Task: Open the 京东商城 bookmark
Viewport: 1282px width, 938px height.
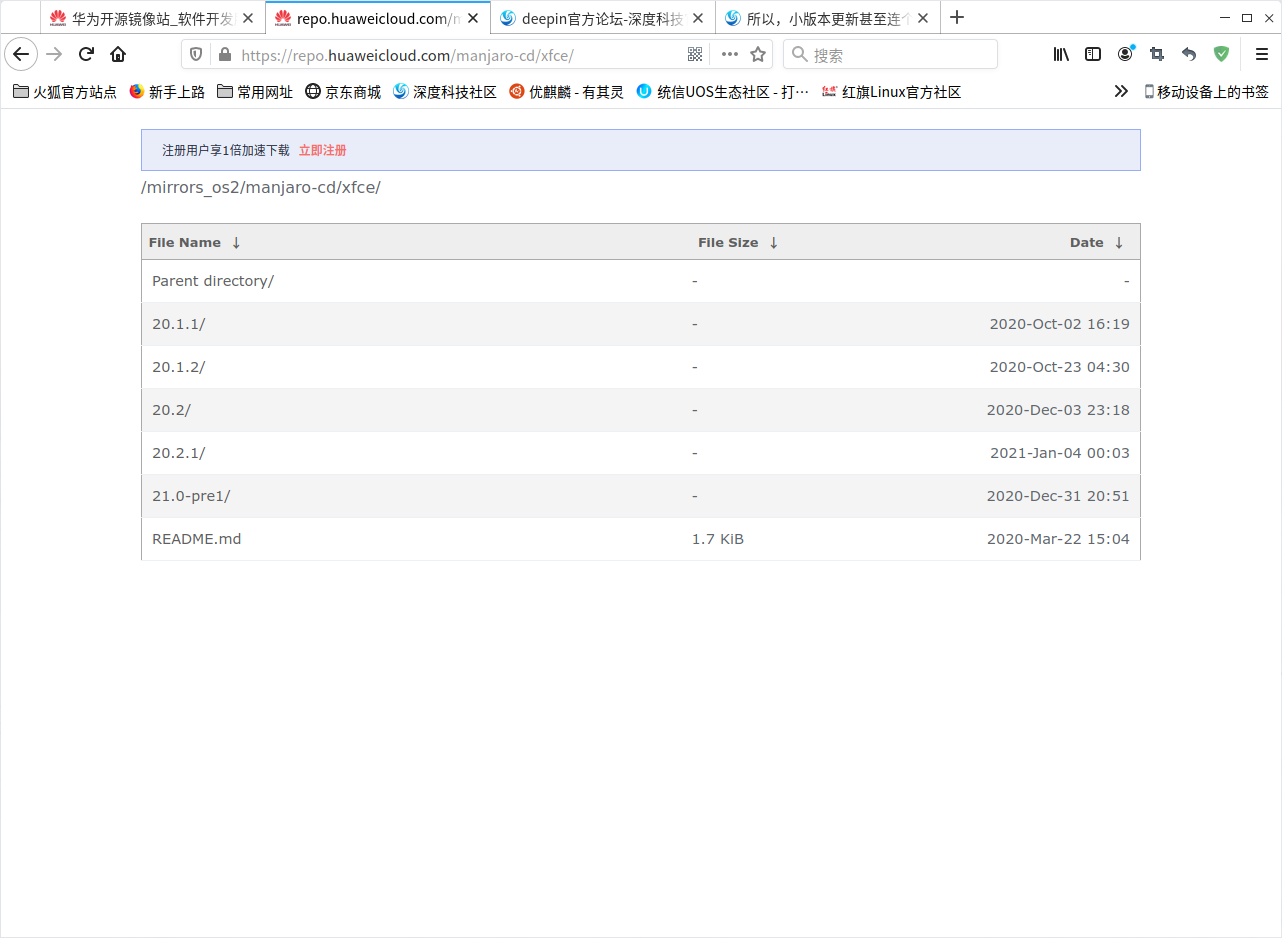Action: click(343, 92)
